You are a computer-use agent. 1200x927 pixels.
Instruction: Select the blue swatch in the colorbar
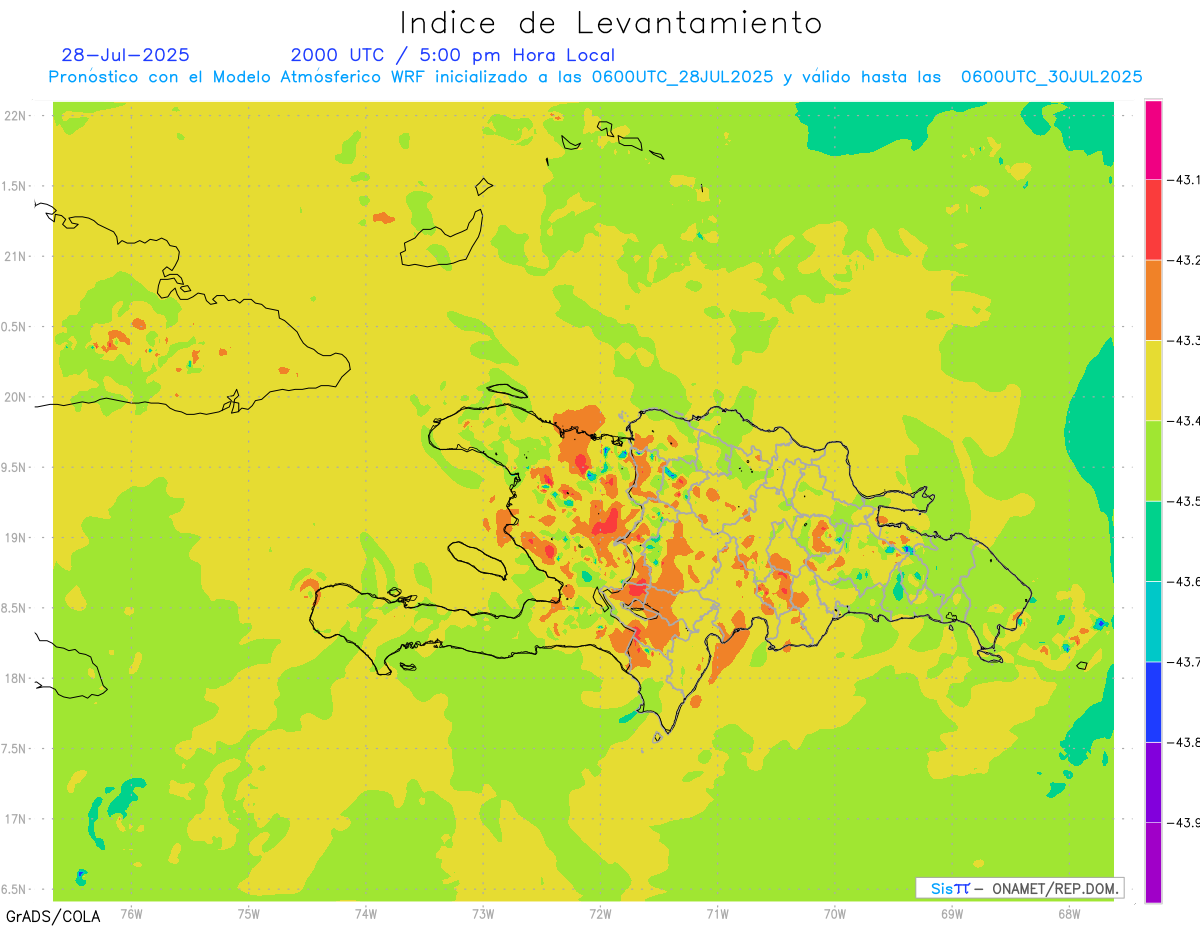(x=1153, y=702)
